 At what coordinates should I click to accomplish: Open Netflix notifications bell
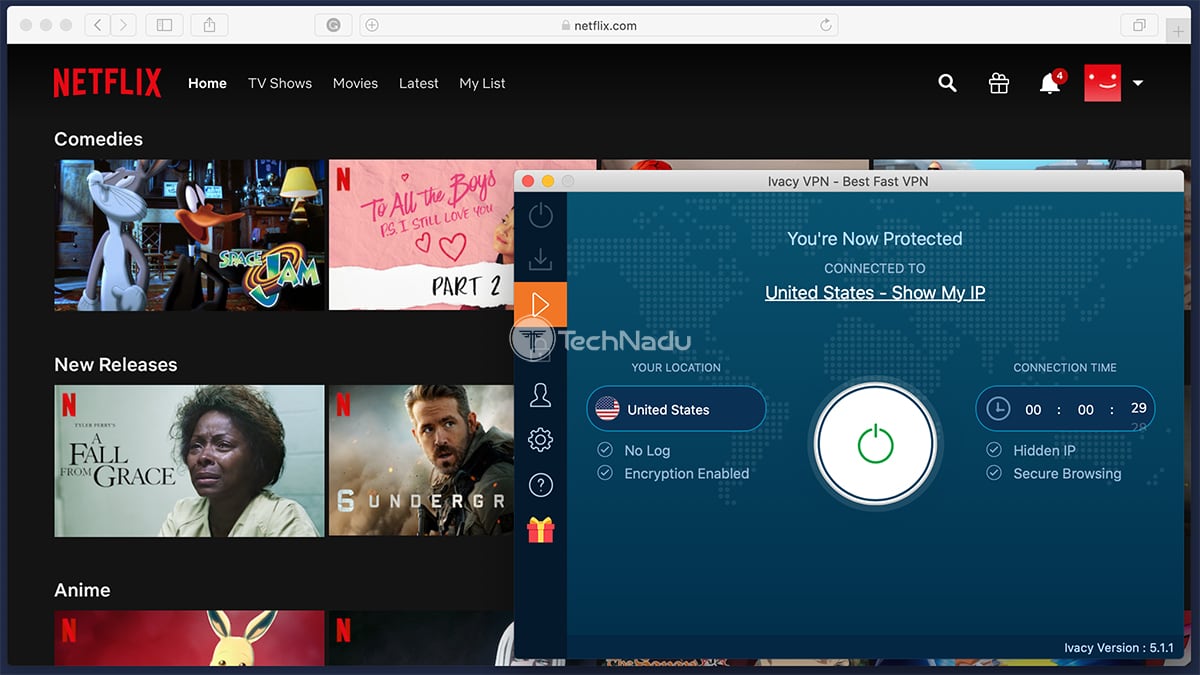point(1050,83)
